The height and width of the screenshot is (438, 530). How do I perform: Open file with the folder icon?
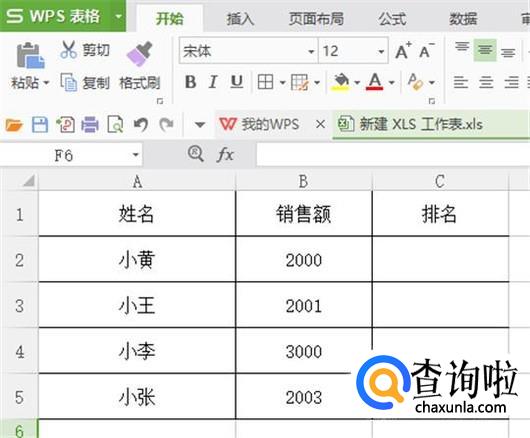[x=14, y=125]
